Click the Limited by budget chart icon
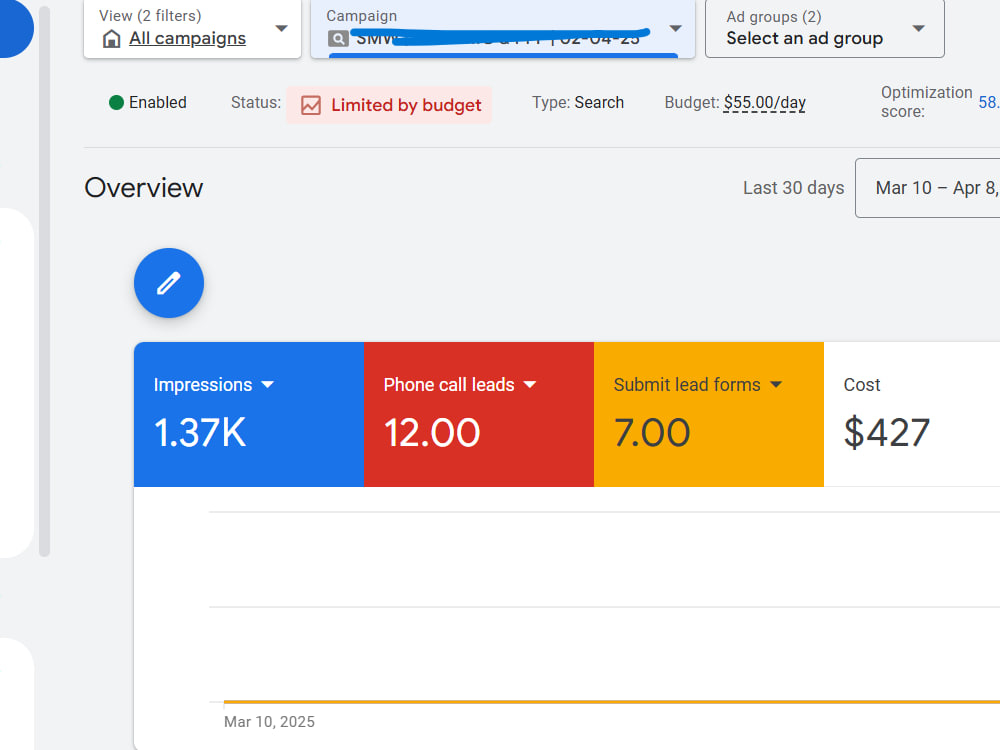Image resolution: width=1000 pixels, height=750 pixels. pos(311,105)
